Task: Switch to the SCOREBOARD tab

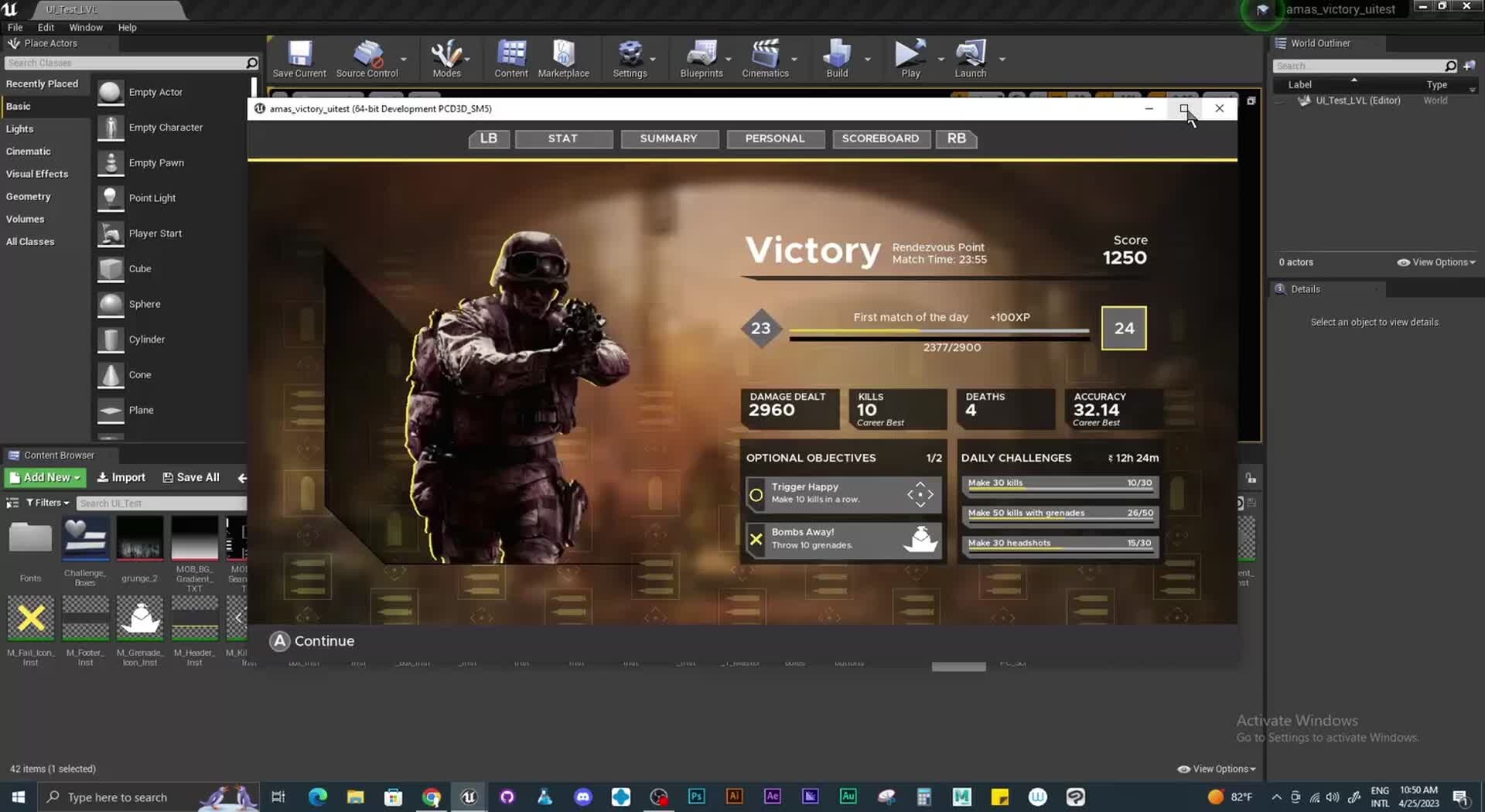Action: click(881, 138)
